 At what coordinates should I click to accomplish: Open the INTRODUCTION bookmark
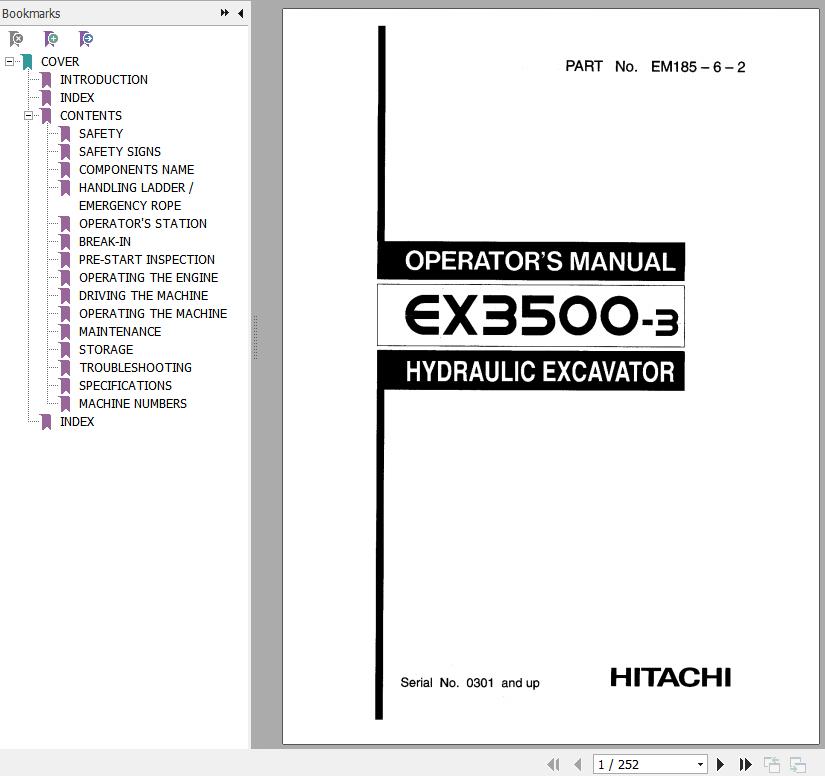tap(103, 80)
